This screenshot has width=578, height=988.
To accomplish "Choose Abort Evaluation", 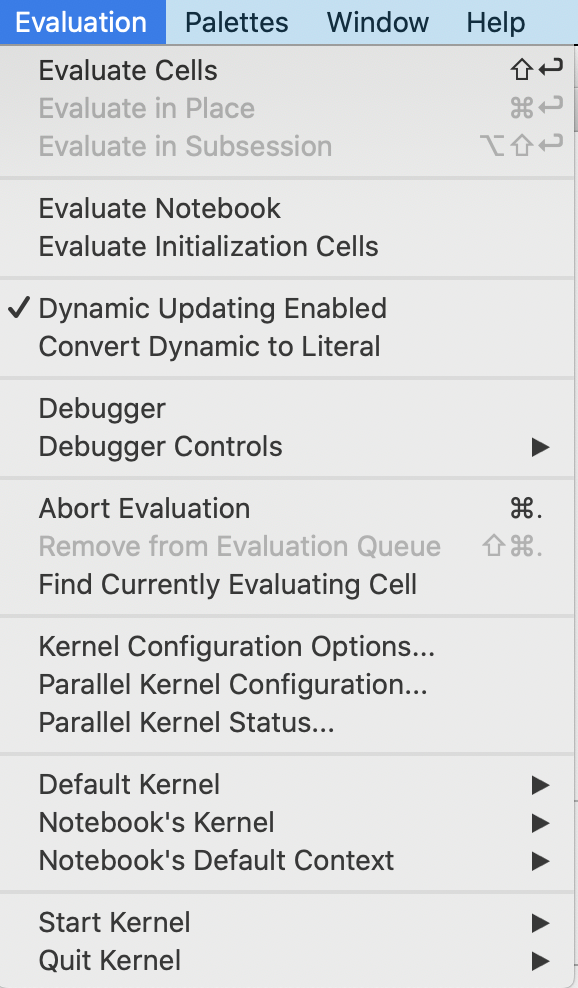I will [144, 508].
